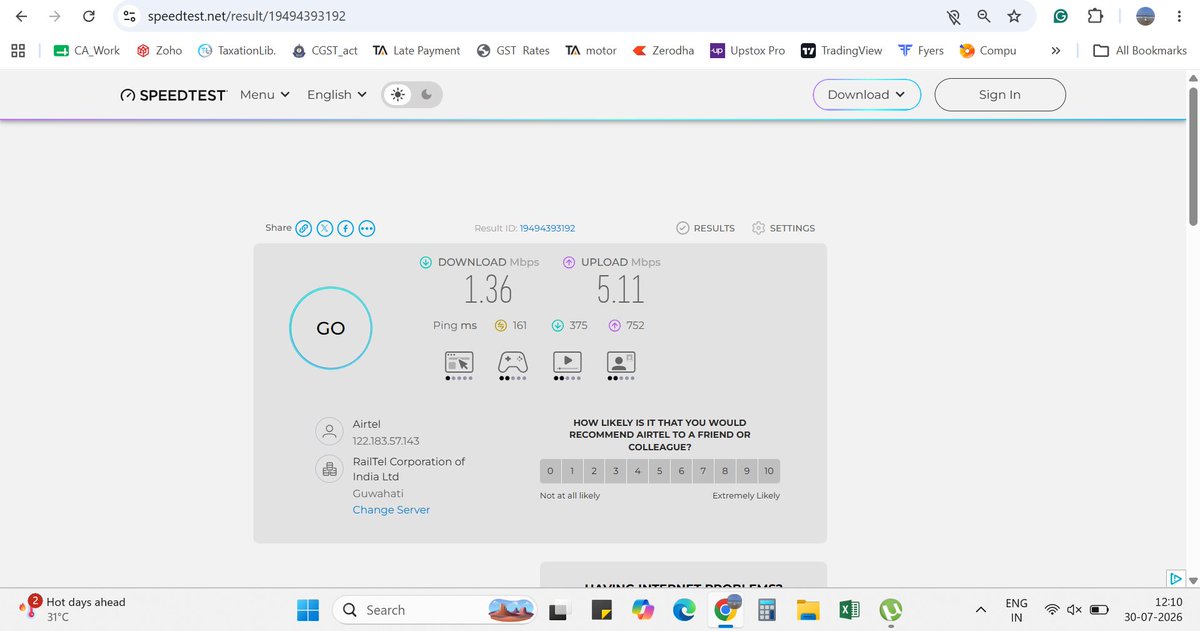Open the RESULTS tab
This screenshot has height=631, width=1200.
705,228
